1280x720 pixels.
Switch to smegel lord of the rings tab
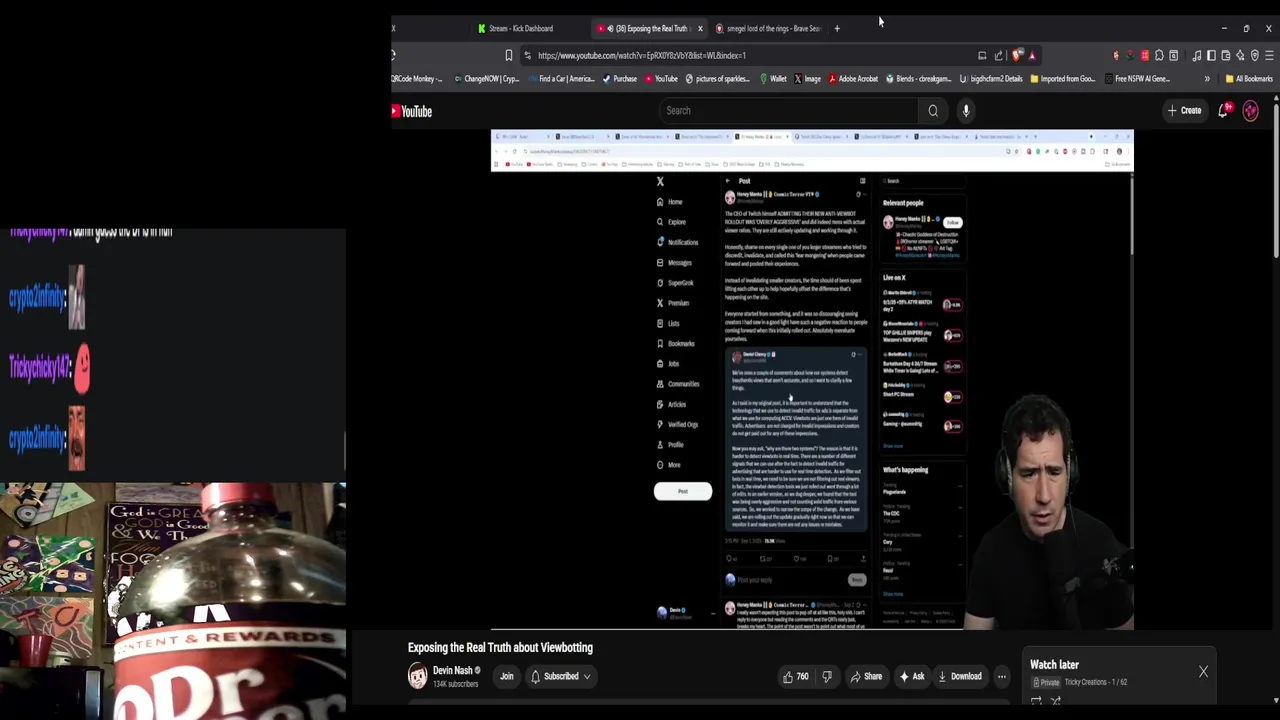click(768, 28)
